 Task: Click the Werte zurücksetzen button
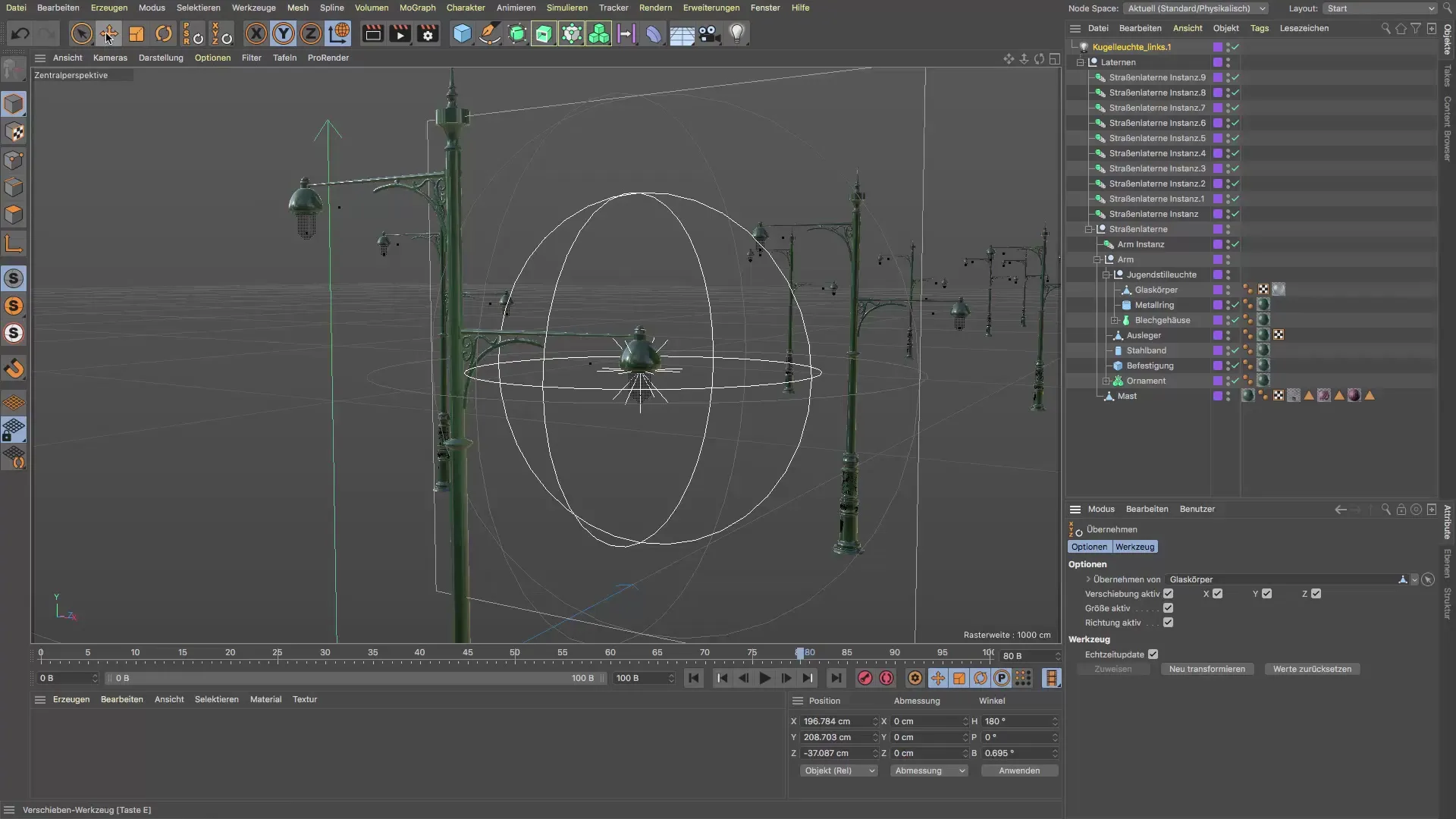click(1312, 669)
